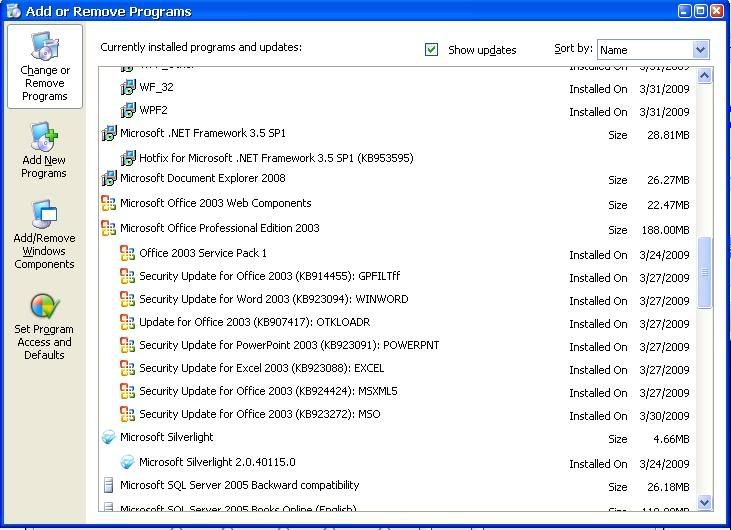Select Security Update for Office 2003 (KB914455): GPFILTff

click(x=269, y=276)
